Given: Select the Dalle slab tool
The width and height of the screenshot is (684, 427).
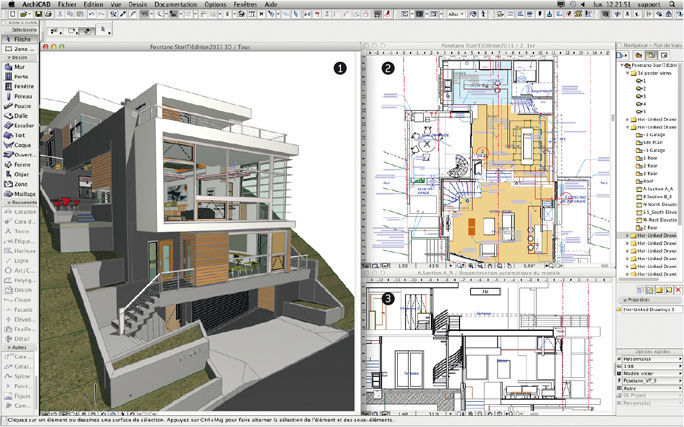Looking at the screenshot, I should point(19,116).
